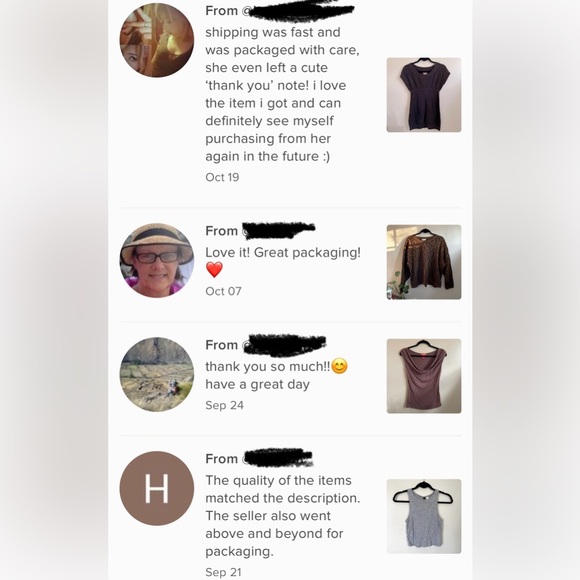Tap the avatar of woman wearing straw hat
The width and height of the screenshot is (580, 580).
point(156,260)
